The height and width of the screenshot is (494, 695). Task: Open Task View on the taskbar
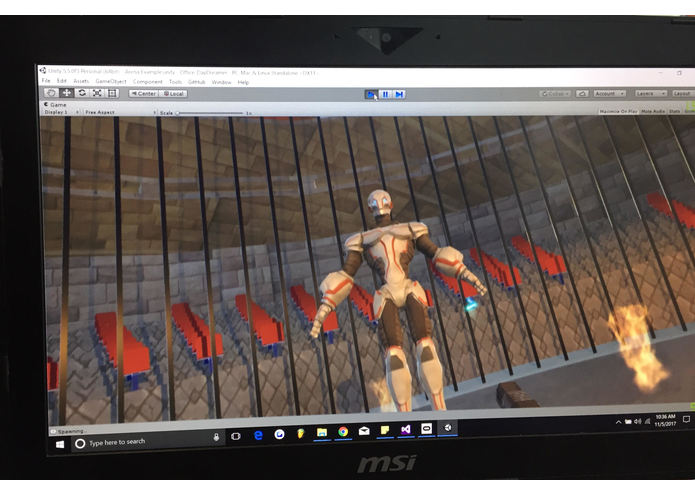pos(236,436)
